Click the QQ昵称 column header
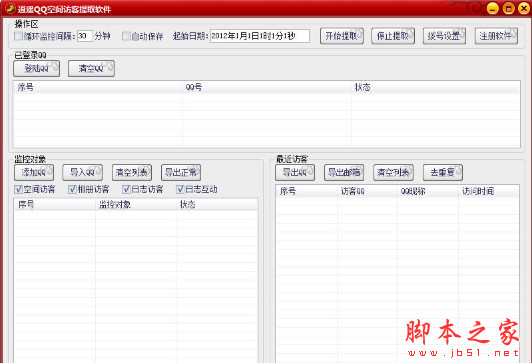Viewport: 532px width, 364px height. coord(428,191)
